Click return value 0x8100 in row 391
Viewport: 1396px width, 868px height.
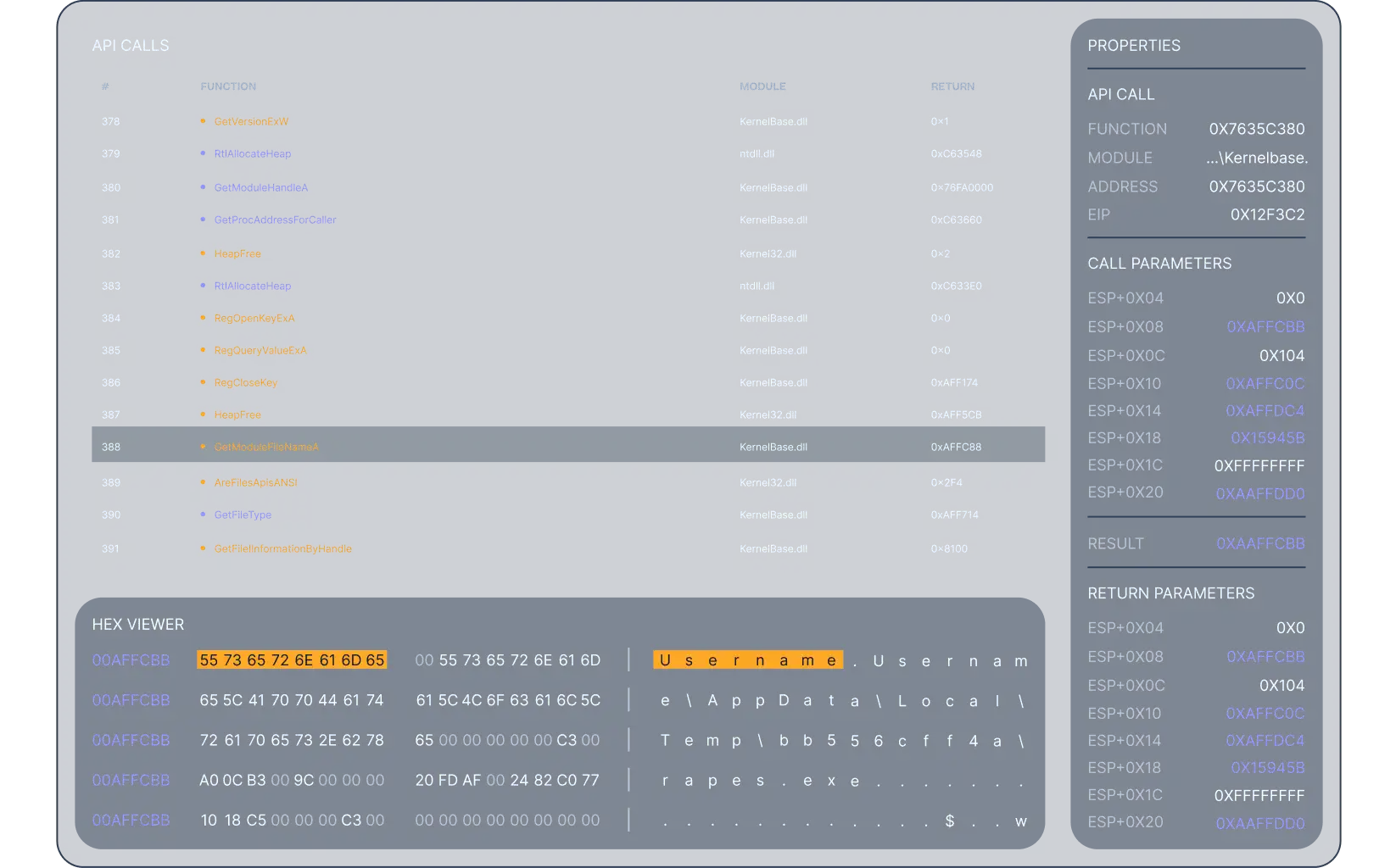[x=949, y=548]
